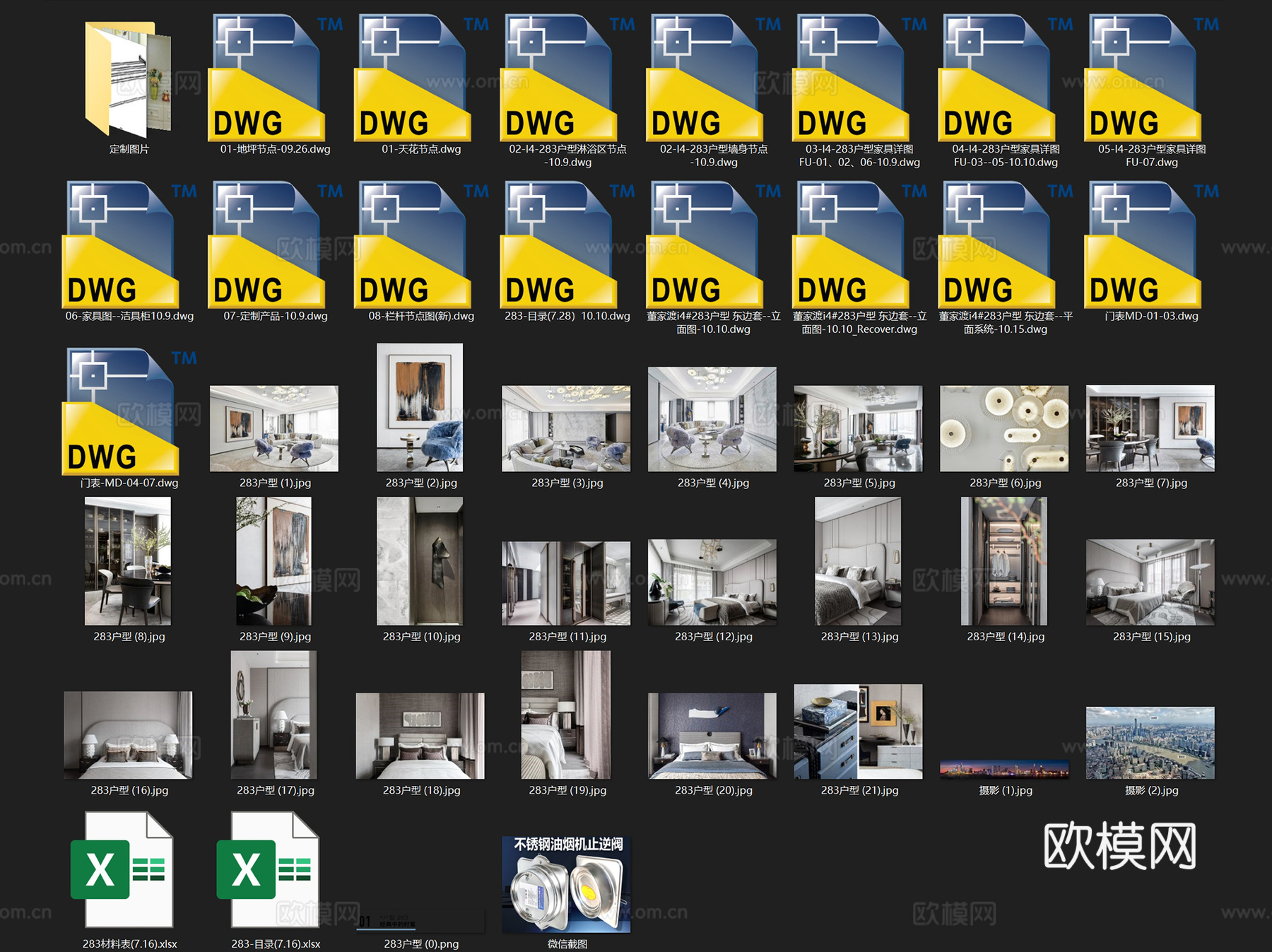Click the 283户型 (12).jpg bedroom thumbnail
Image resolution: width=1272 pixels, height=952 pixels.
712,582
